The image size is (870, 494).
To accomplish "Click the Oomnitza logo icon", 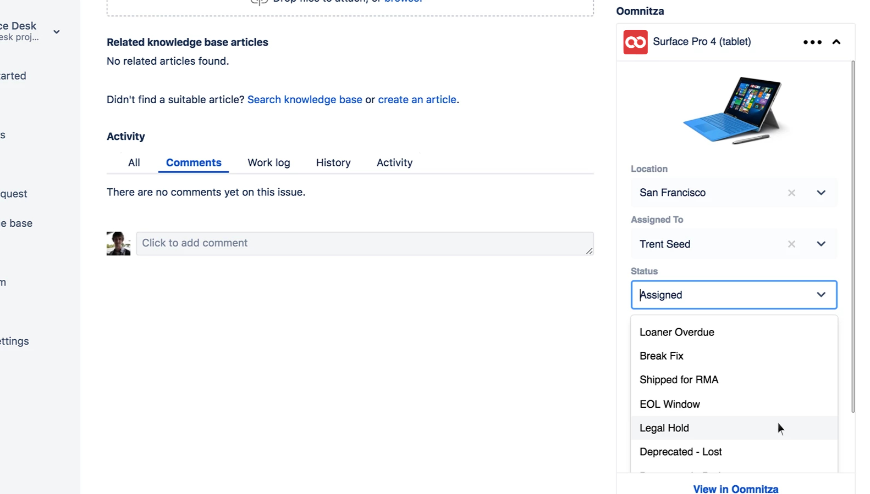I will click(x=635, y=42).
